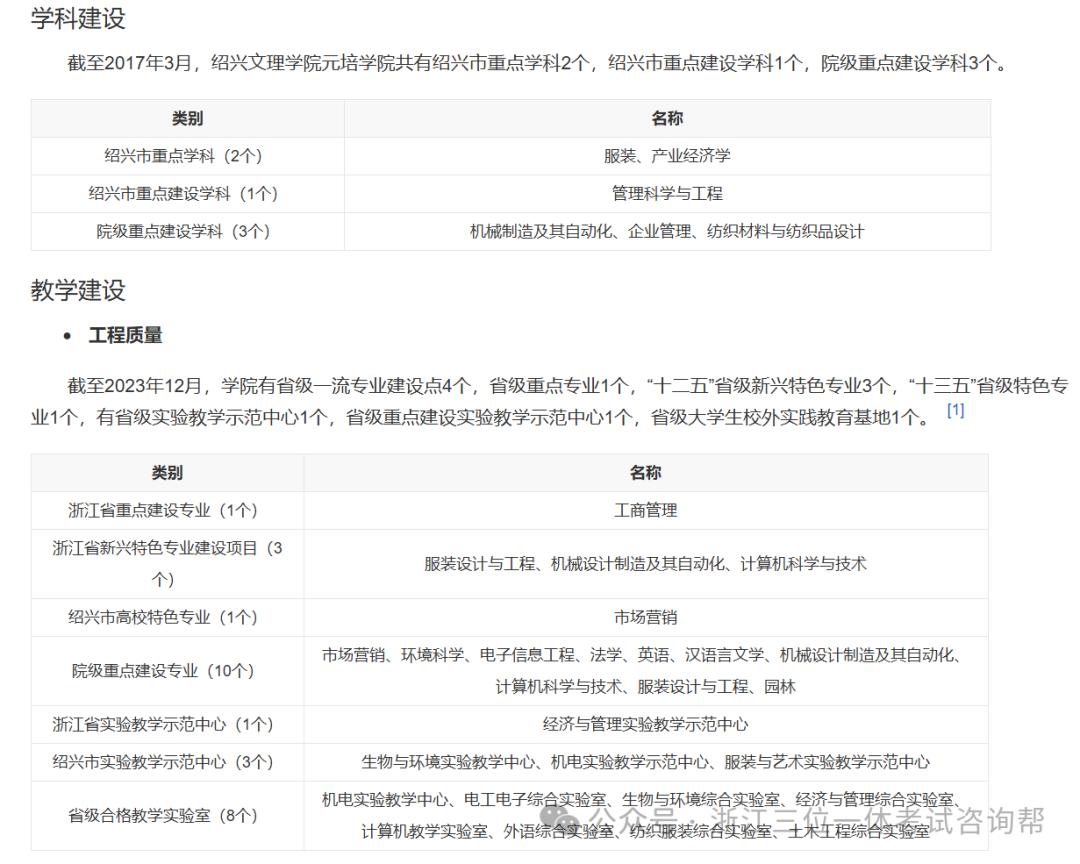Select the cell 管理科学与工程
This screenshot has height=864, width=1080.
pyautogui.click(x=667, y=194)
